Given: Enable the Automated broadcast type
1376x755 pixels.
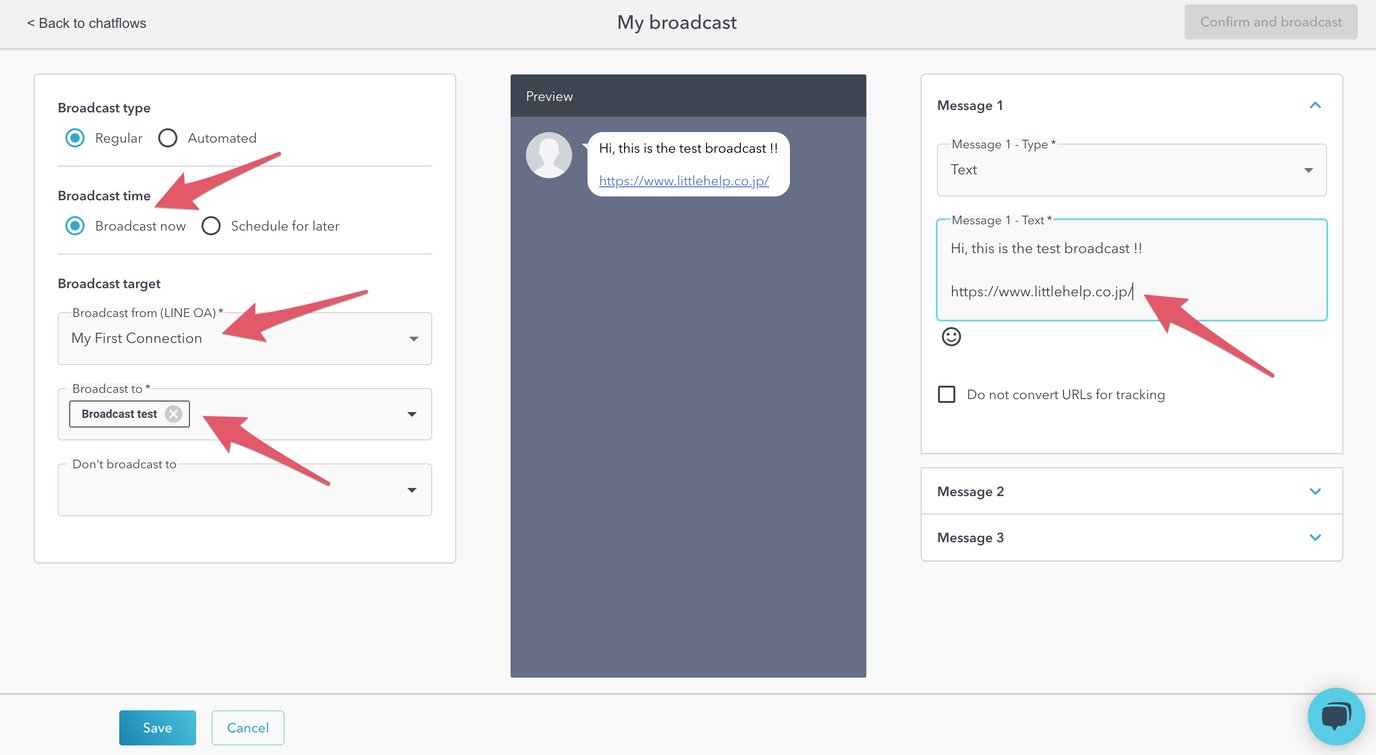Looking at the screenshot, I should [167, 138].
